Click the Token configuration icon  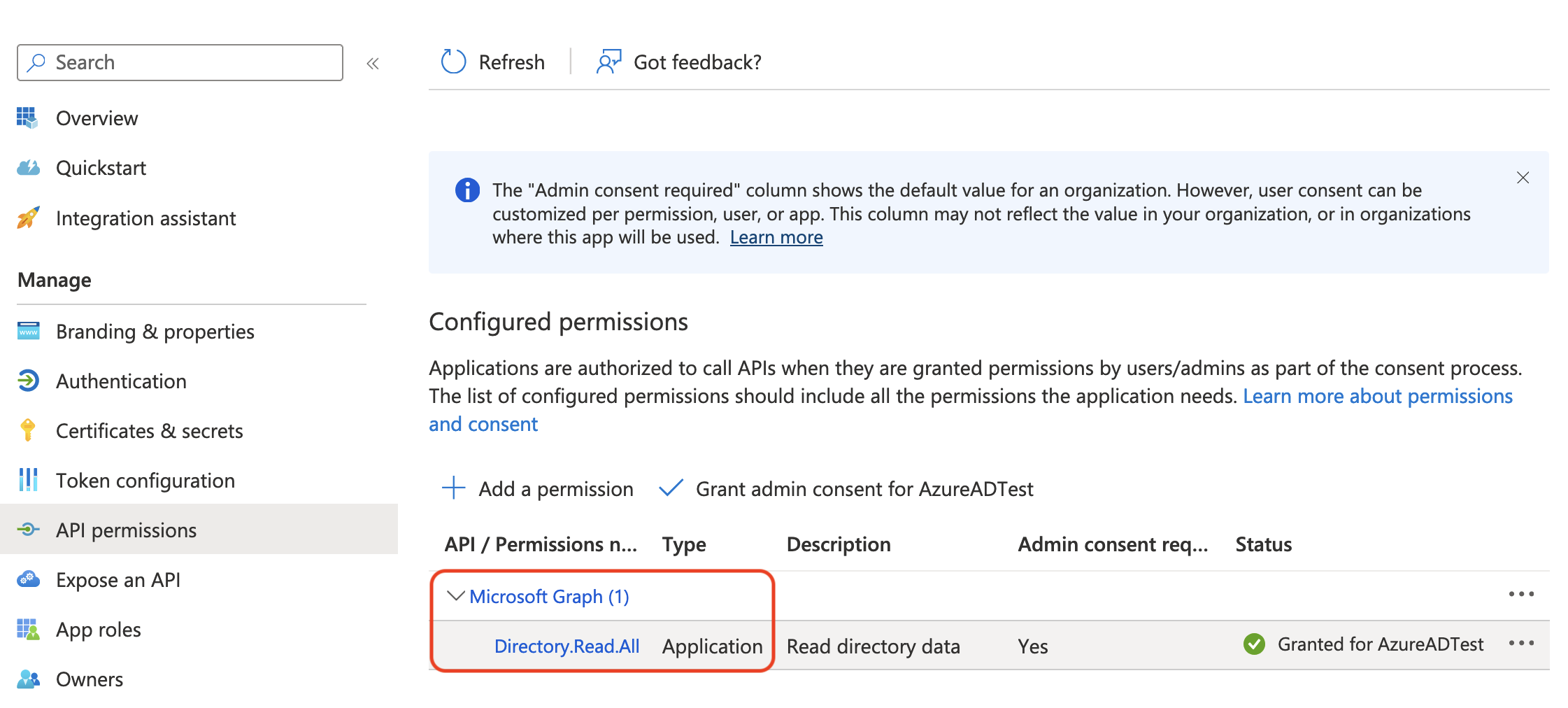(x=28, y=480)
